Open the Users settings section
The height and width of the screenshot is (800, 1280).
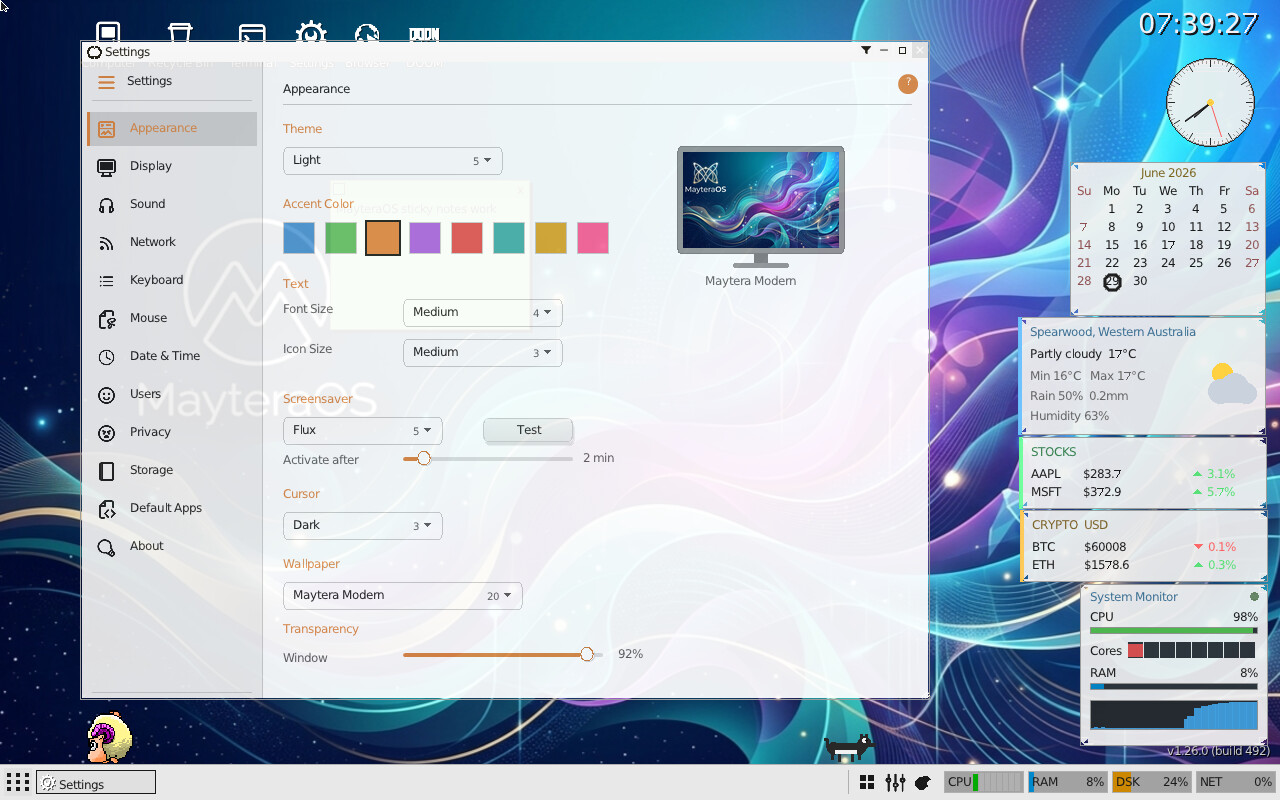171,394
